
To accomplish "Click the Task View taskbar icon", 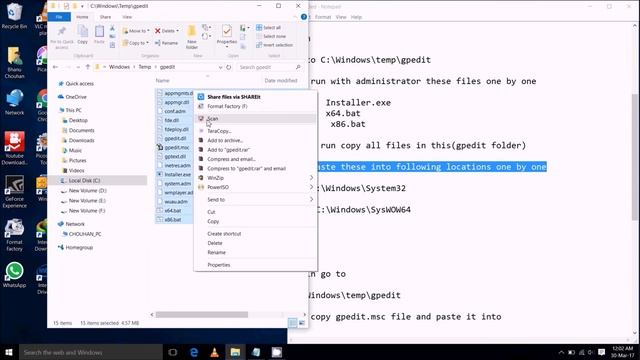I will pos(173,352).
